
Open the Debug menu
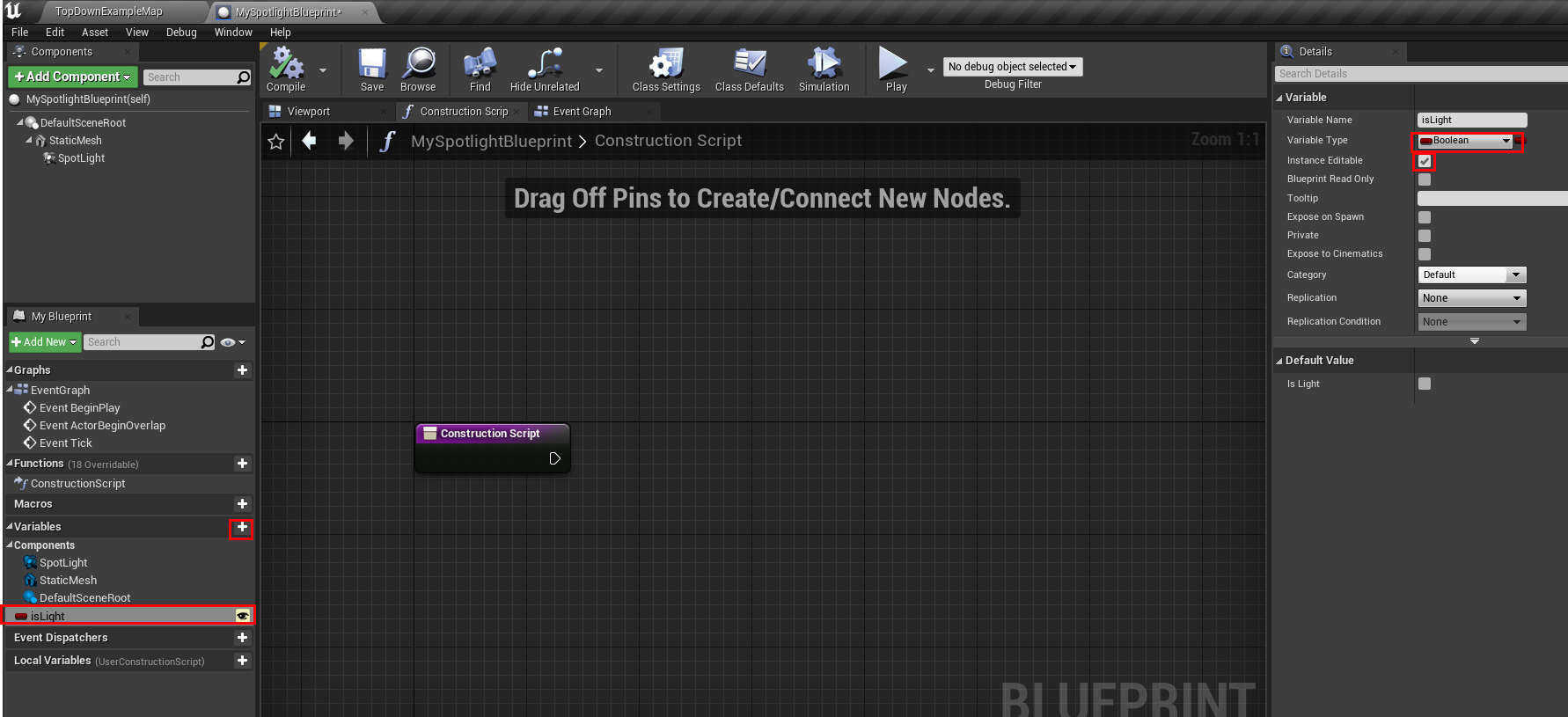181,33
